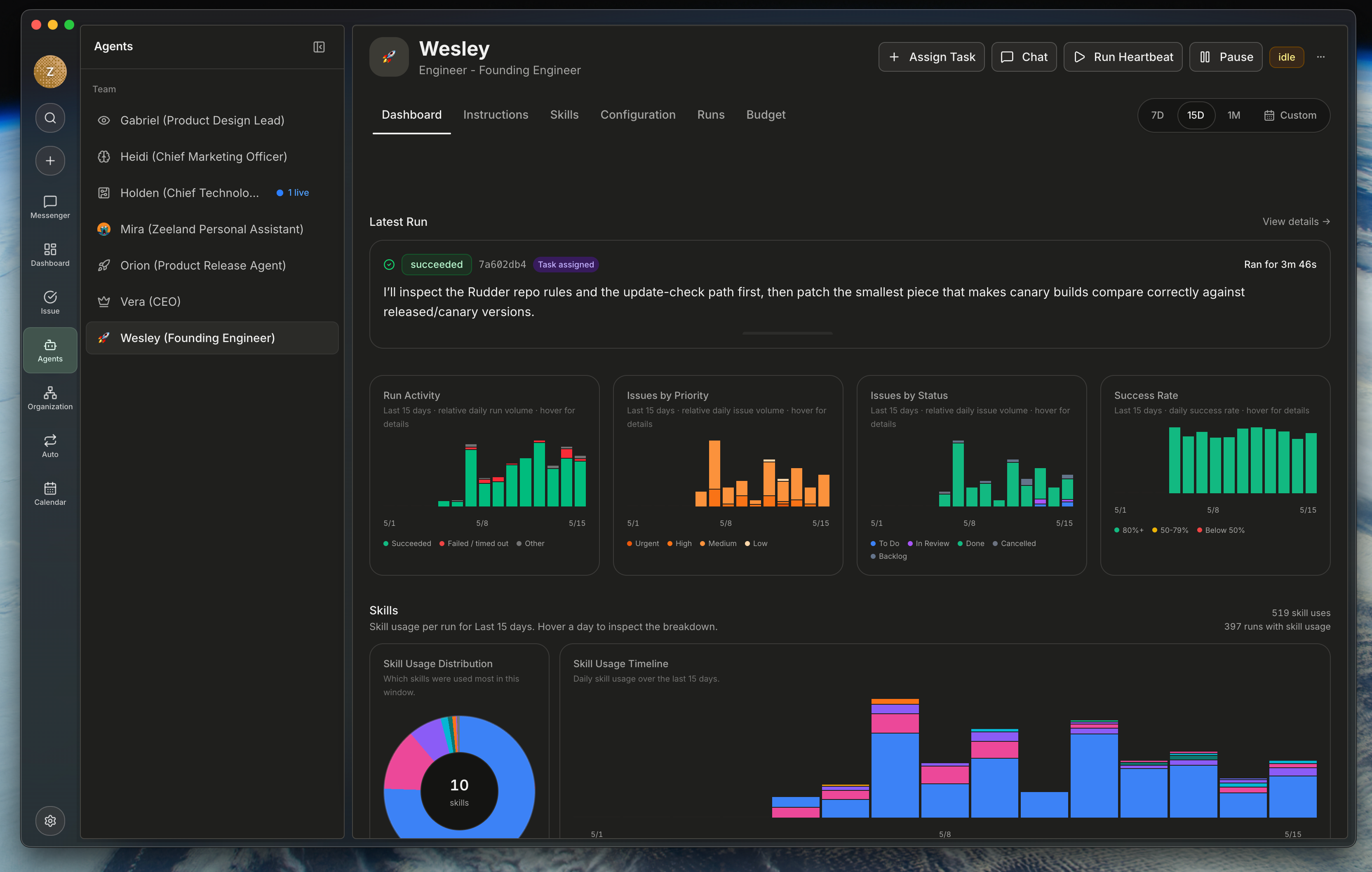Click the Run Activity chart card title
This screenshot has height=872, width=1372.
[411, 395]
